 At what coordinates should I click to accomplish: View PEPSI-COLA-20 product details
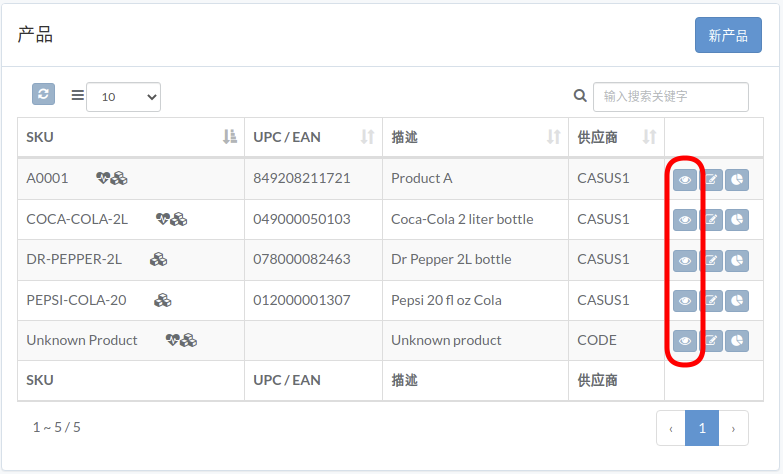click(685, 301)
